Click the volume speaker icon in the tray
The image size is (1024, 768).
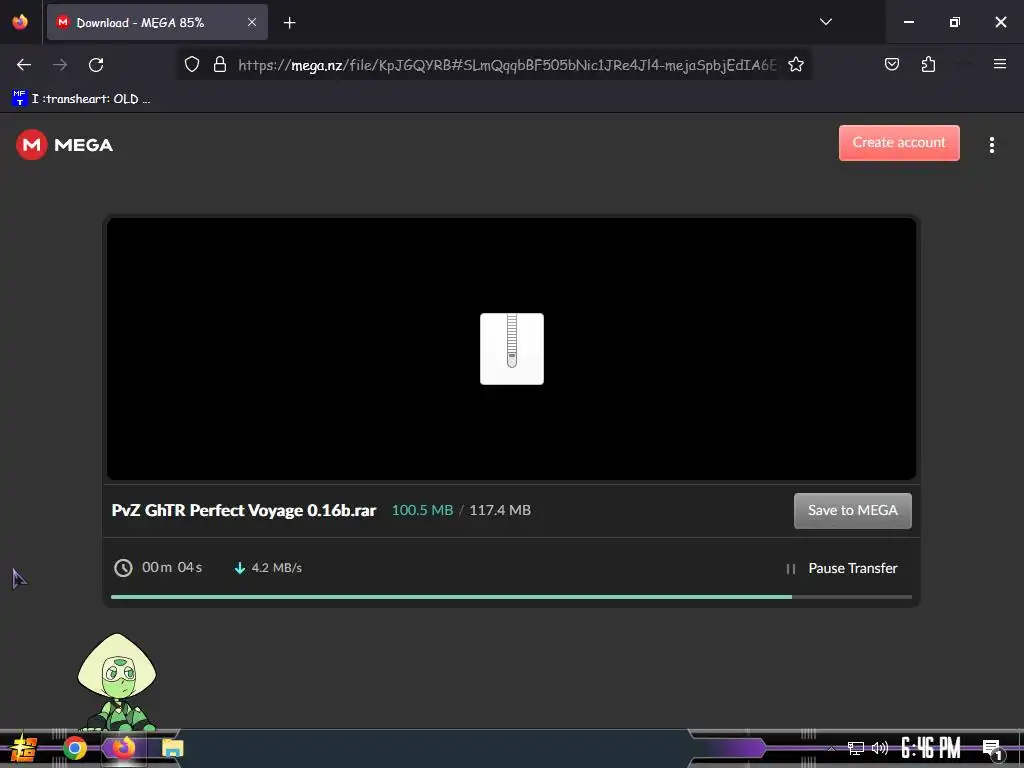[x=880, y=748]
